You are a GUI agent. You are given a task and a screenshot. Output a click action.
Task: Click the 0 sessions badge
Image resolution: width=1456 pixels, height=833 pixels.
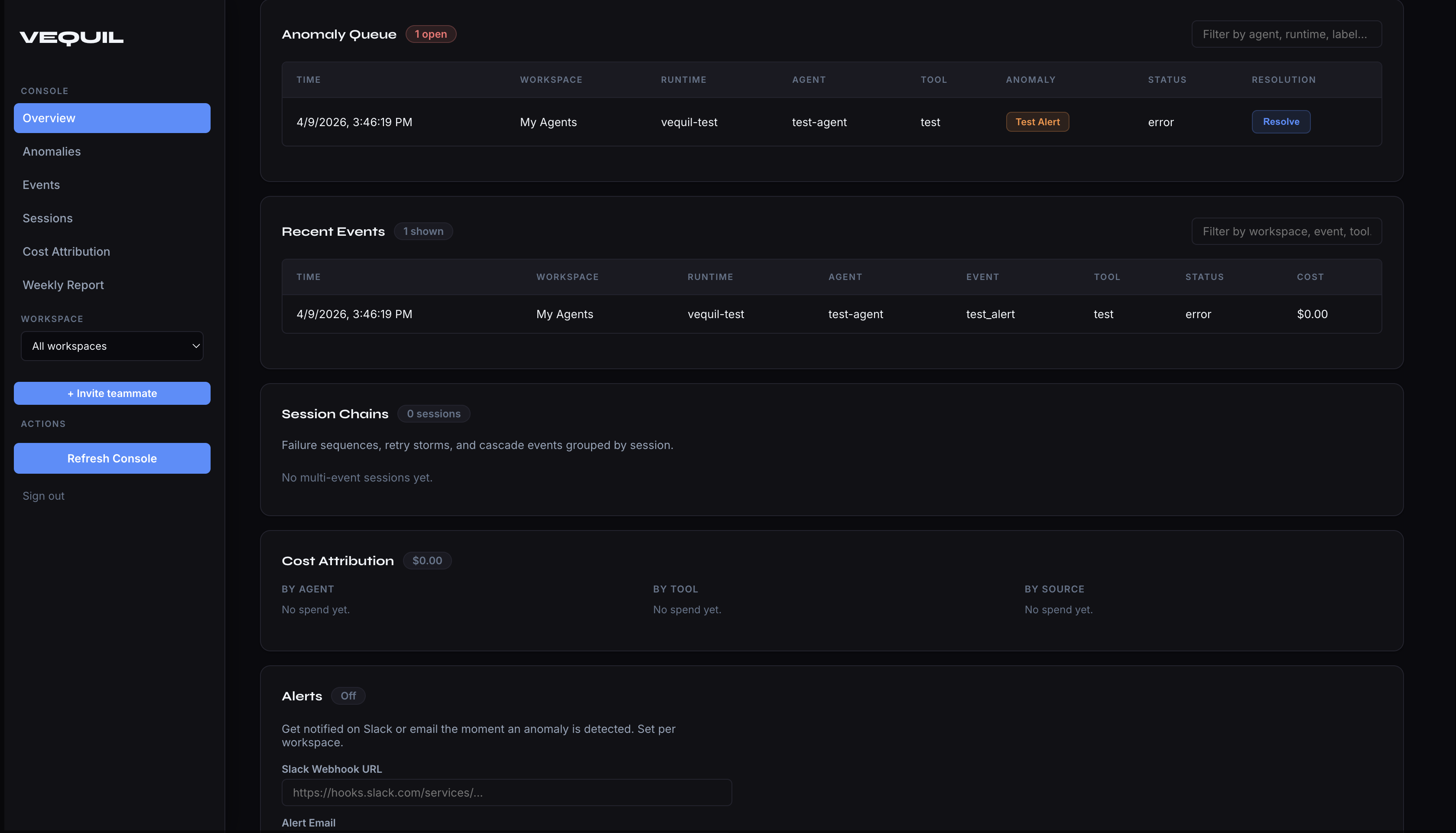433,413
